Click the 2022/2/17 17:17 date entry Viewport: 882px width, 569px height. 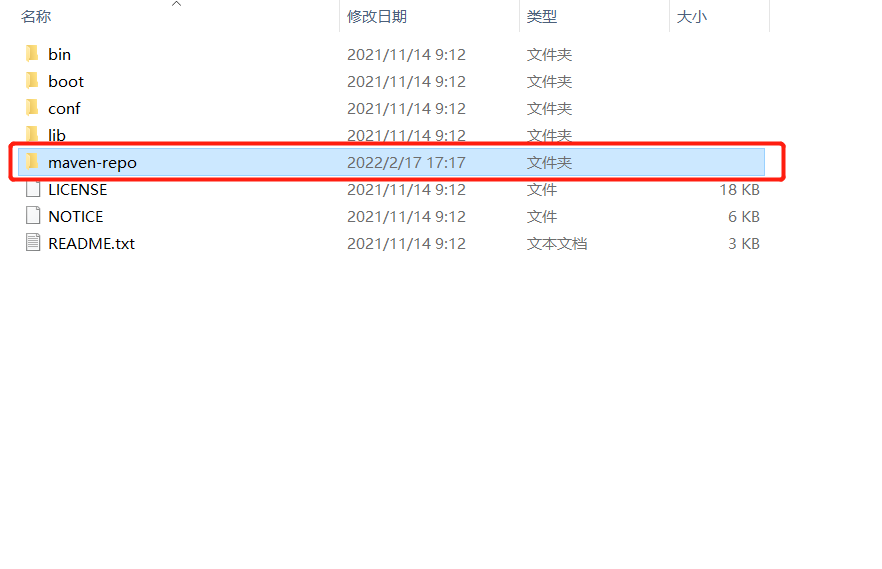(406, 162)
